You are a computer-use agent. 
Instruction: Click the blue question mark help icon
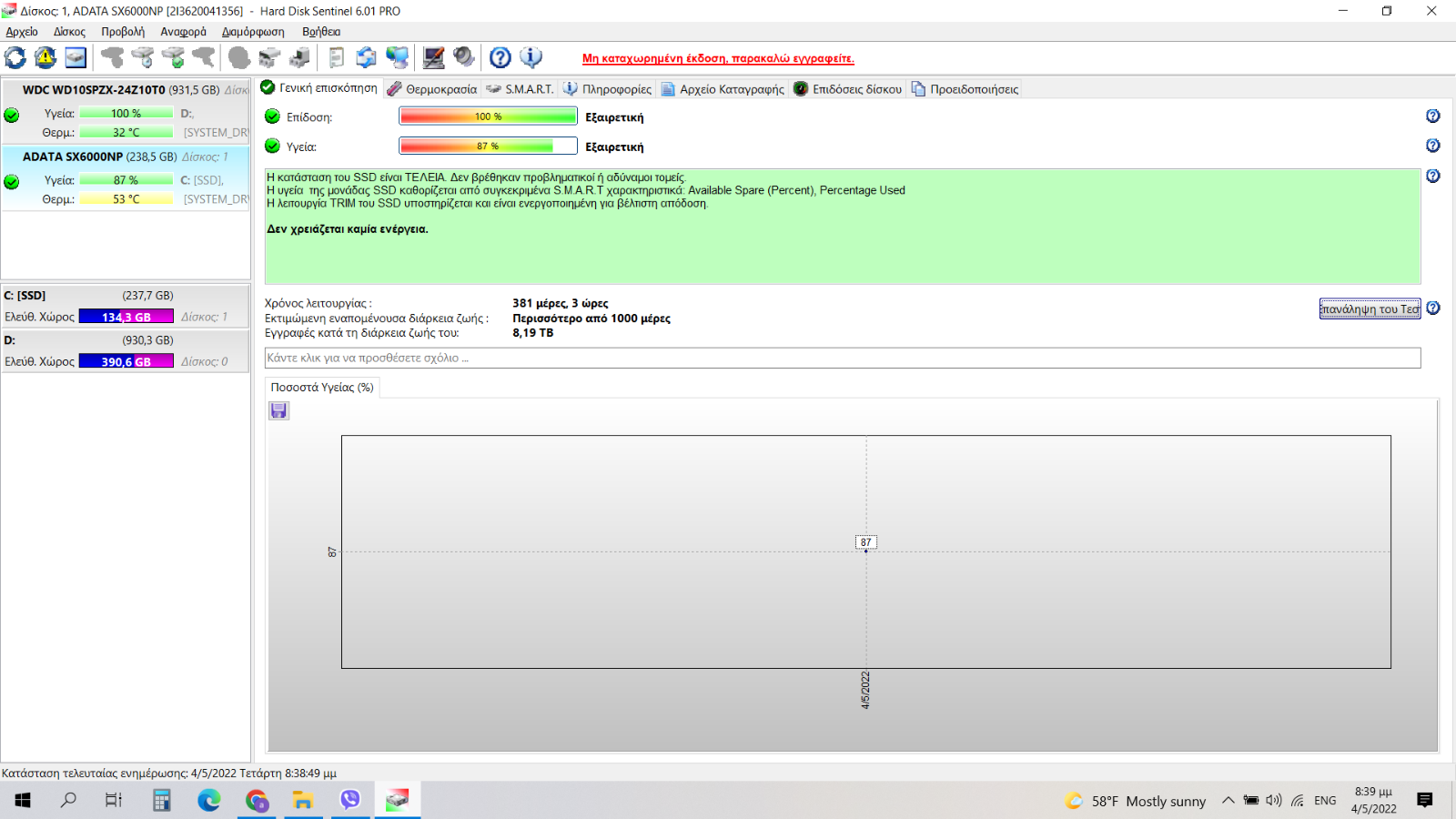[x=500, y=58]
